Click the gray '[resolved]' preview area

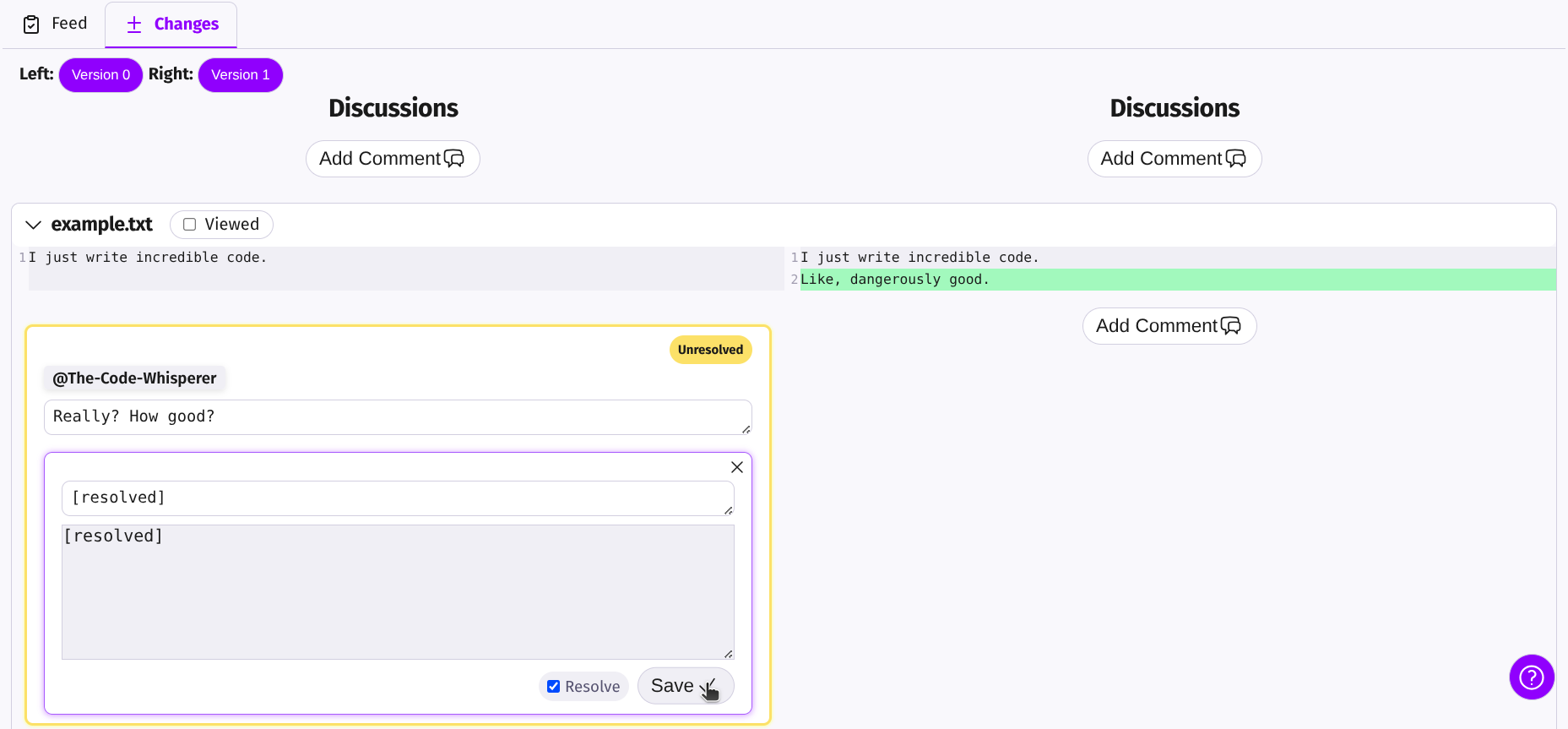pyautogui.click(x=398, y=592)
